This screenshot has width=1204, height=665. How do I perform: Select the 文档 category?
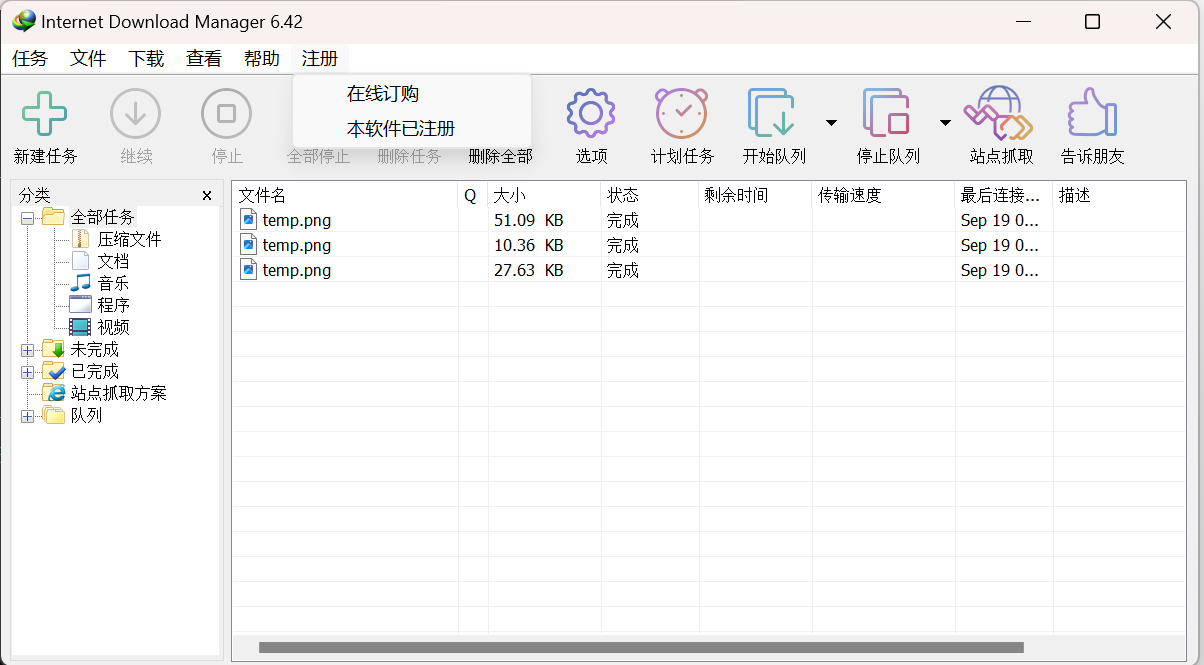pos(113,262)
